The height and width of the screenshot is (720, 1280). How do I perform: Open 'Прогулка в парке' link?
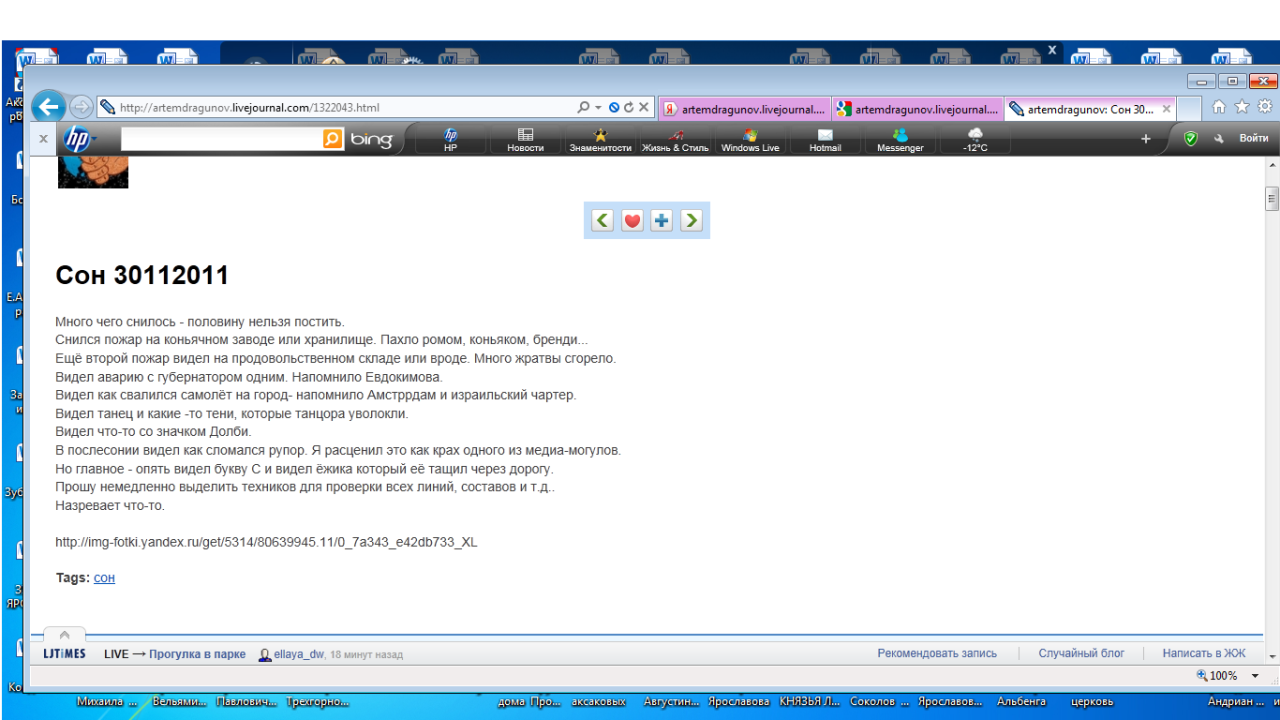tap(197, 654)
